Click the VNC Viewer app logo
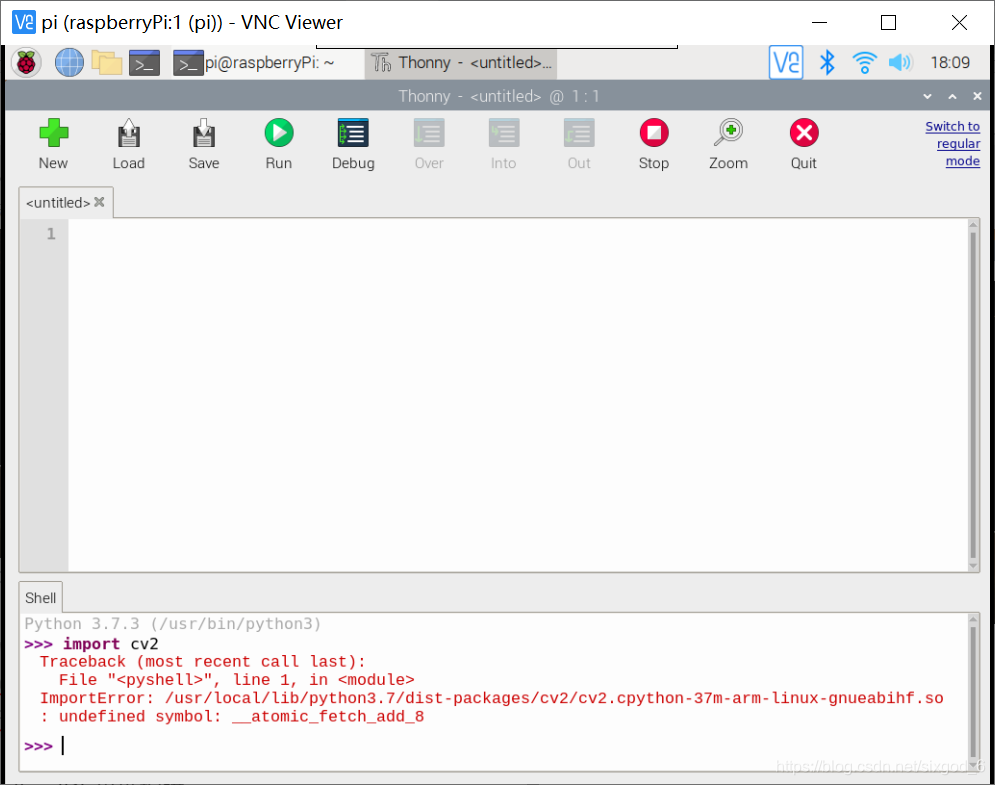The width and height of the screenshot is (995, 785). 23,22
